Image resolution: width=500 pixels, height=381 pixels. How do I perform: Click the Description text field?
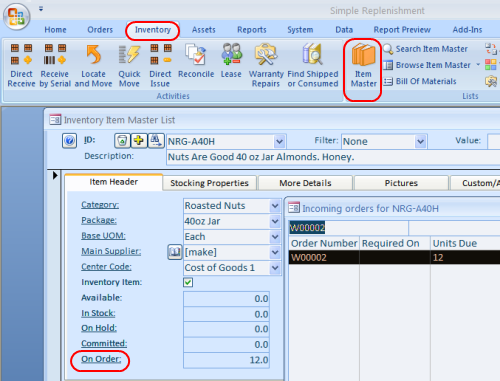333,157
